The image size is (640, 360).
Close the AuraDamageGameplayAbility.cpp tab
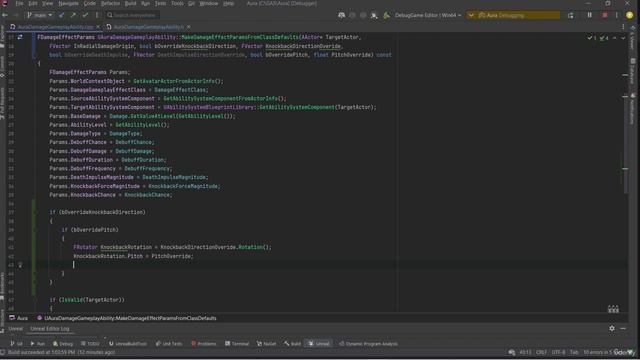point(98,27)
